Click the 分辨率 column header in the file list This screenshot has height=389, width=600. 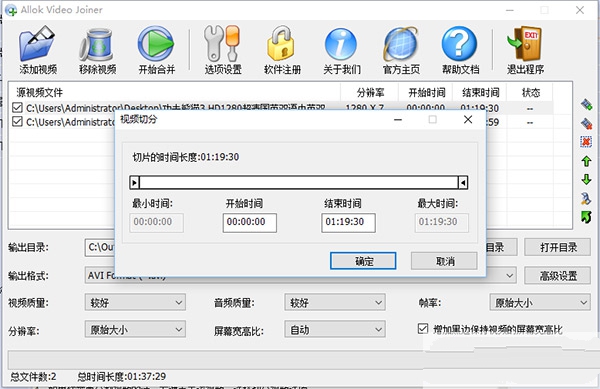click(370, 93)
